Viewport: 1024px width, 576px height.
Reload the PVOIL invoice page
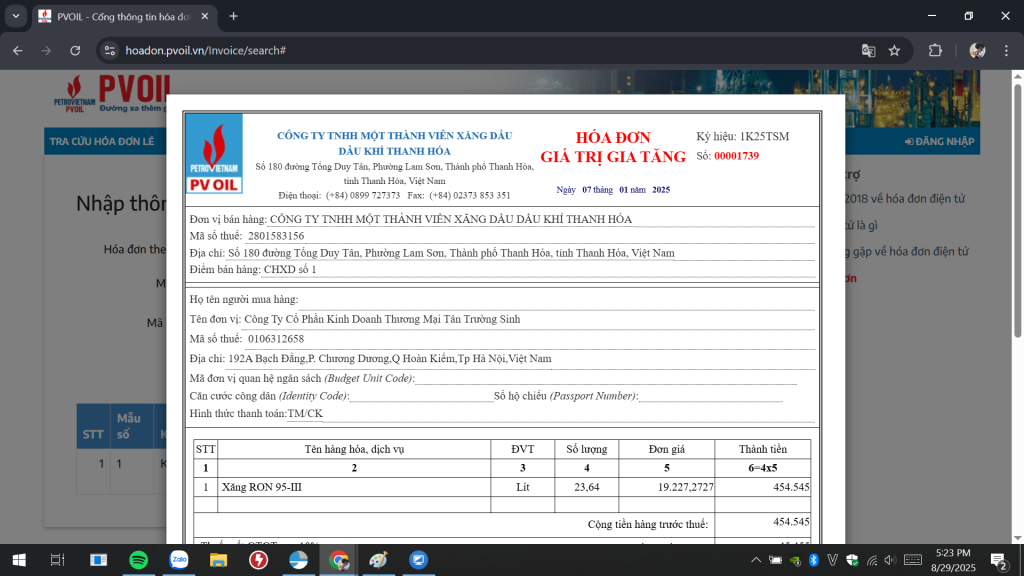tap(75, 51)
